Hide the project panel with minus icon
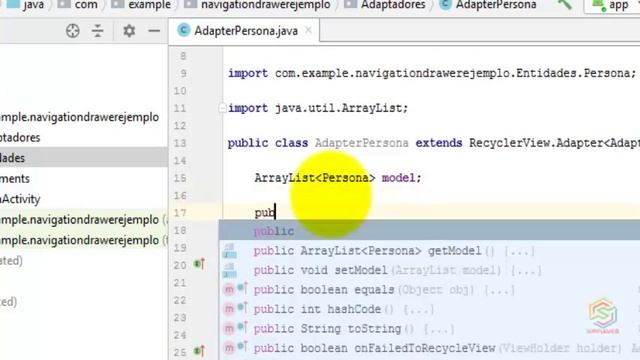Screen dimensions: 640x360 click(154, 31)
